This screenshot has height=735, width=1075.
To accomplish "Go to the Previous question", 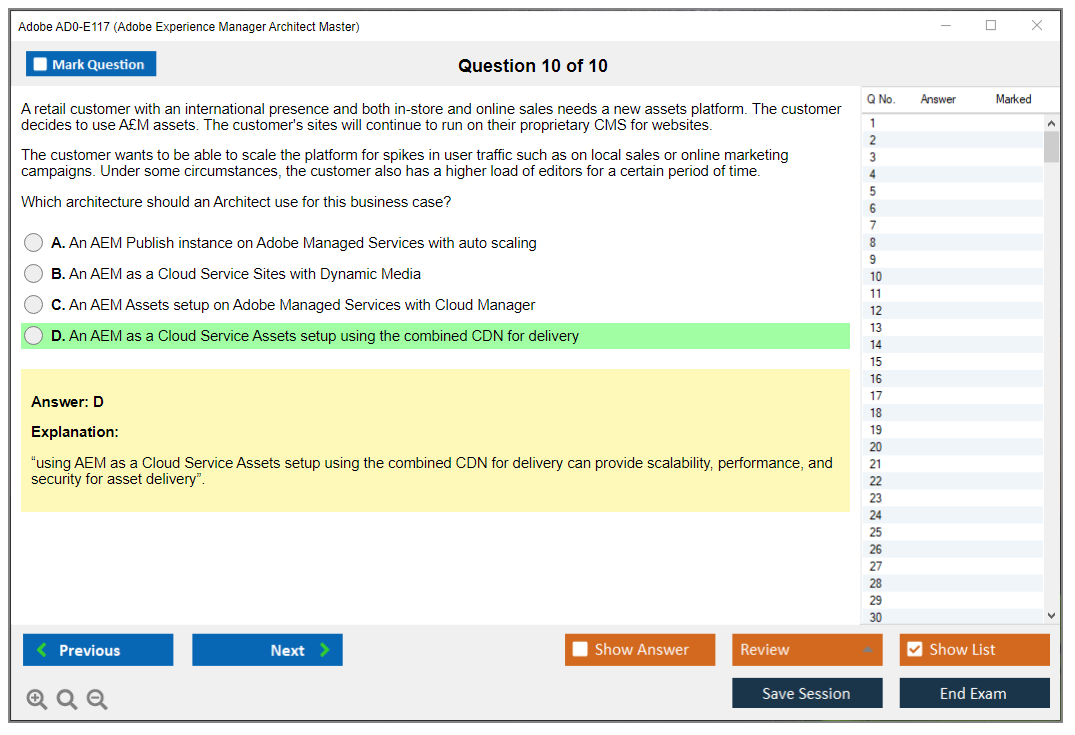I will (98, 650).
